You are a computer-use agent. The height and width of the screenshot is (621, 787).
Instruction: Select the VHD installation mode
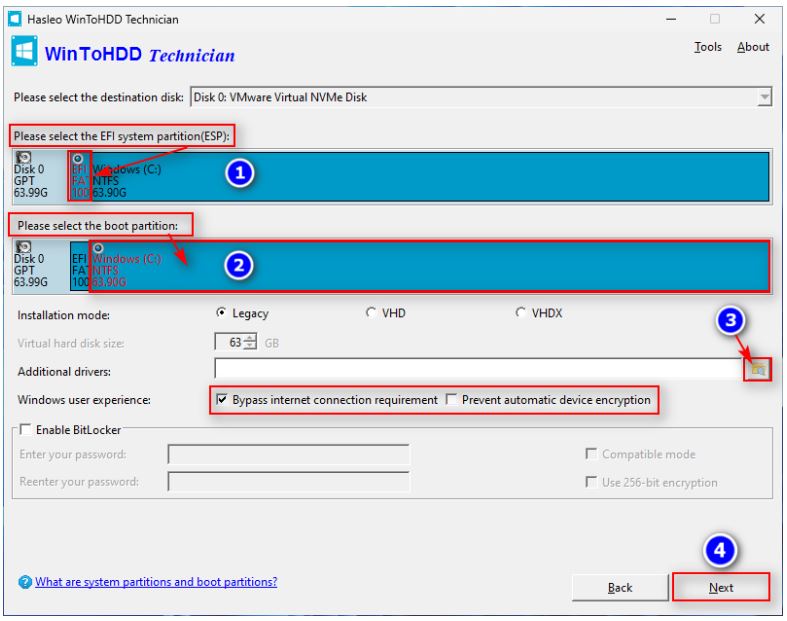tap(373, 314)
